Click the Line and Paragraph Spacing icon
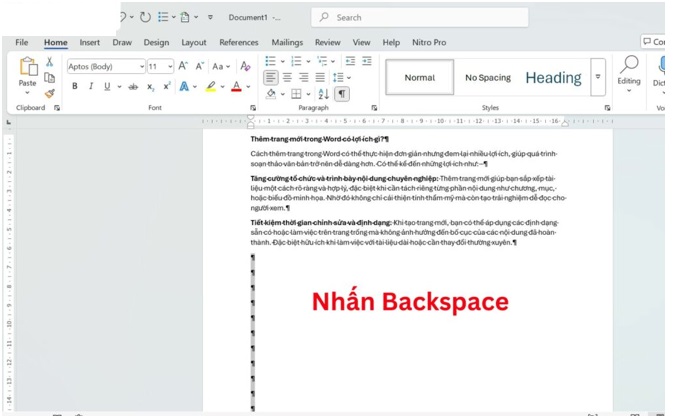The height and width of the screenshot is (418, 685). (x=338, y=78)
